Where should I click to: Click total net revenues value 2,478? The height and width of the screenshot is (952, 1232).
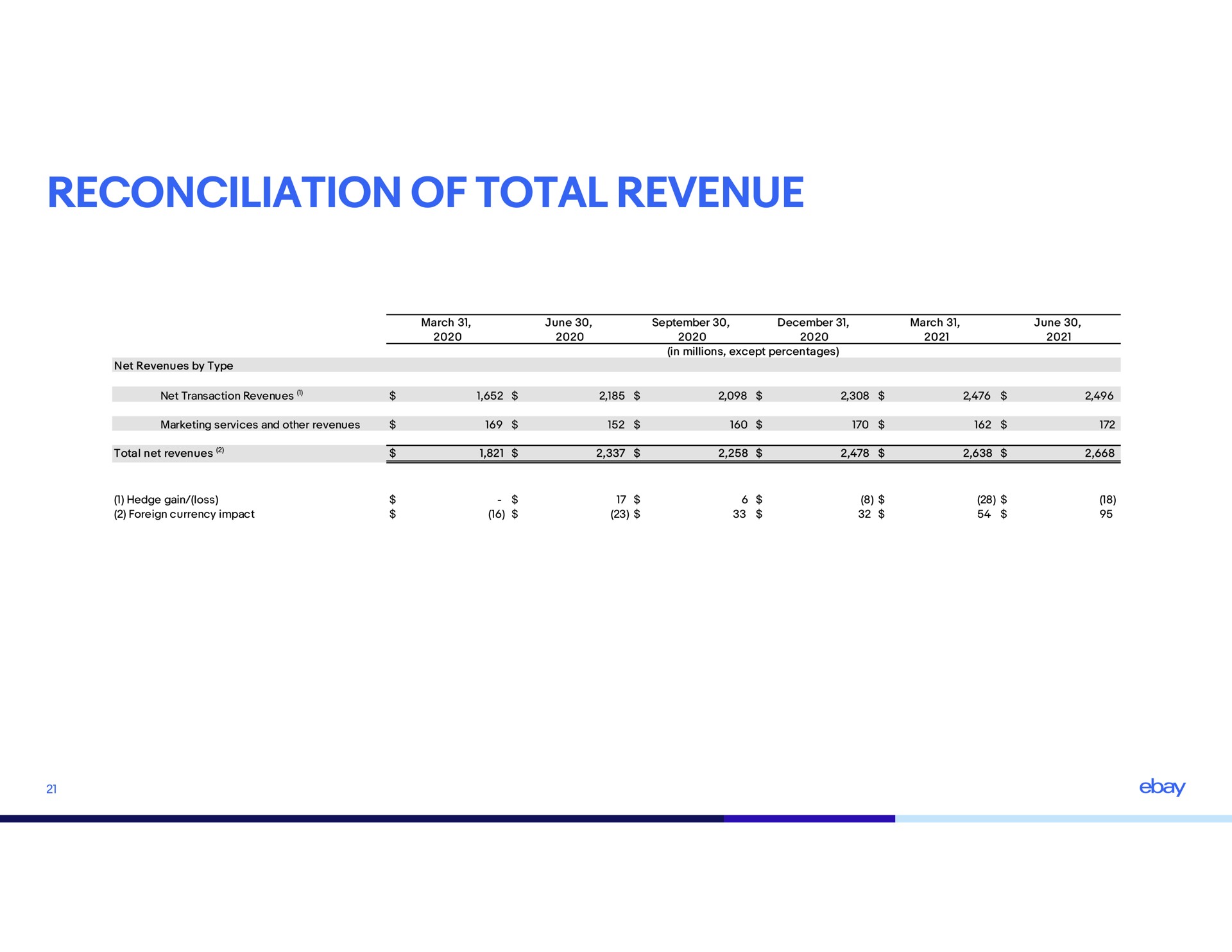tap(855, 454)
